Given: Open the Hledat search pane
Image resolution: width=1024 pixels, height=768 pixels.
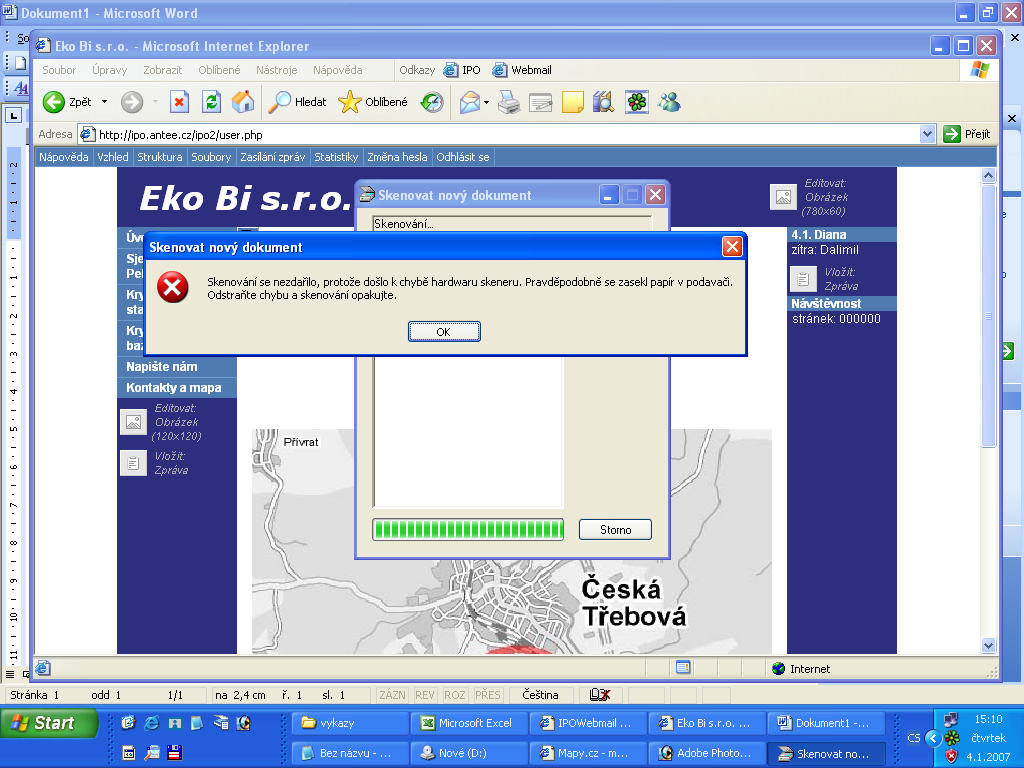Looking at the screenshot, I should 297,102.
